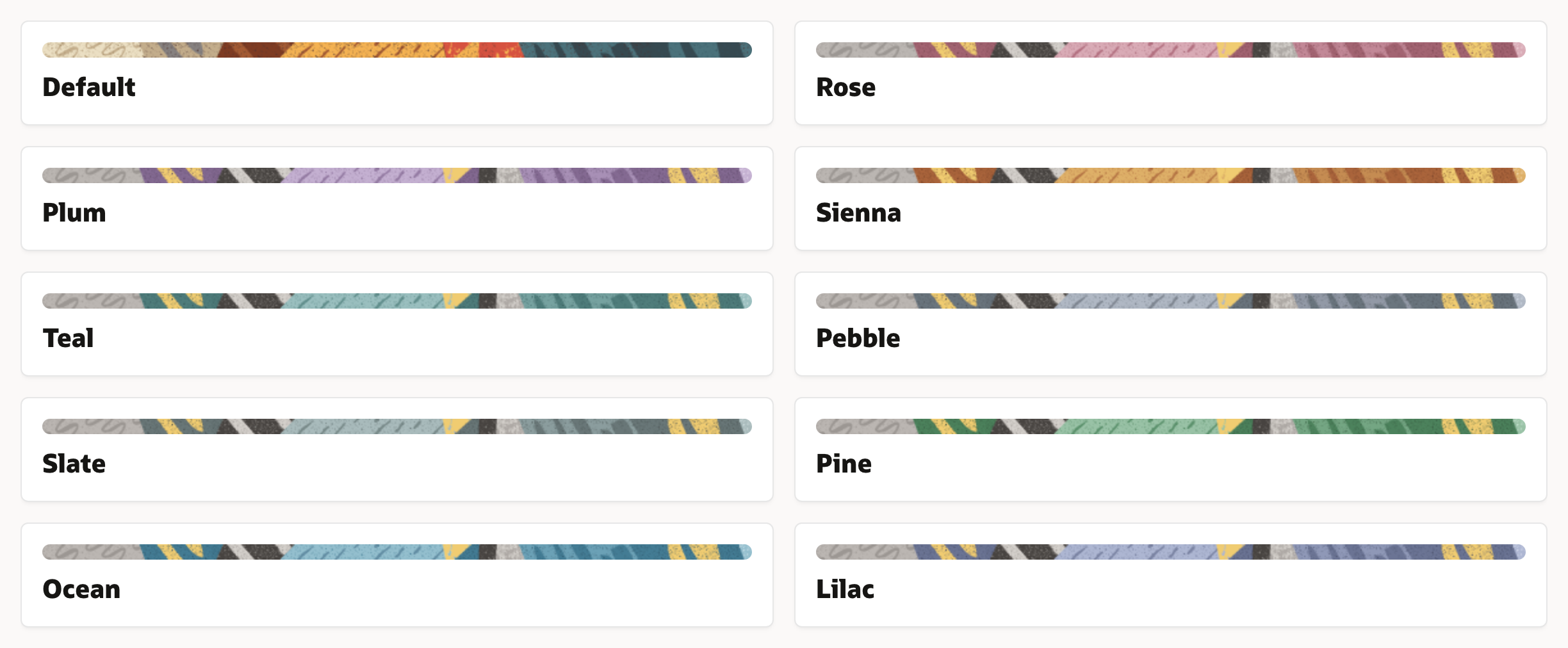
Task: Choose the Lilac theme label
Action: tap(845, 589)
